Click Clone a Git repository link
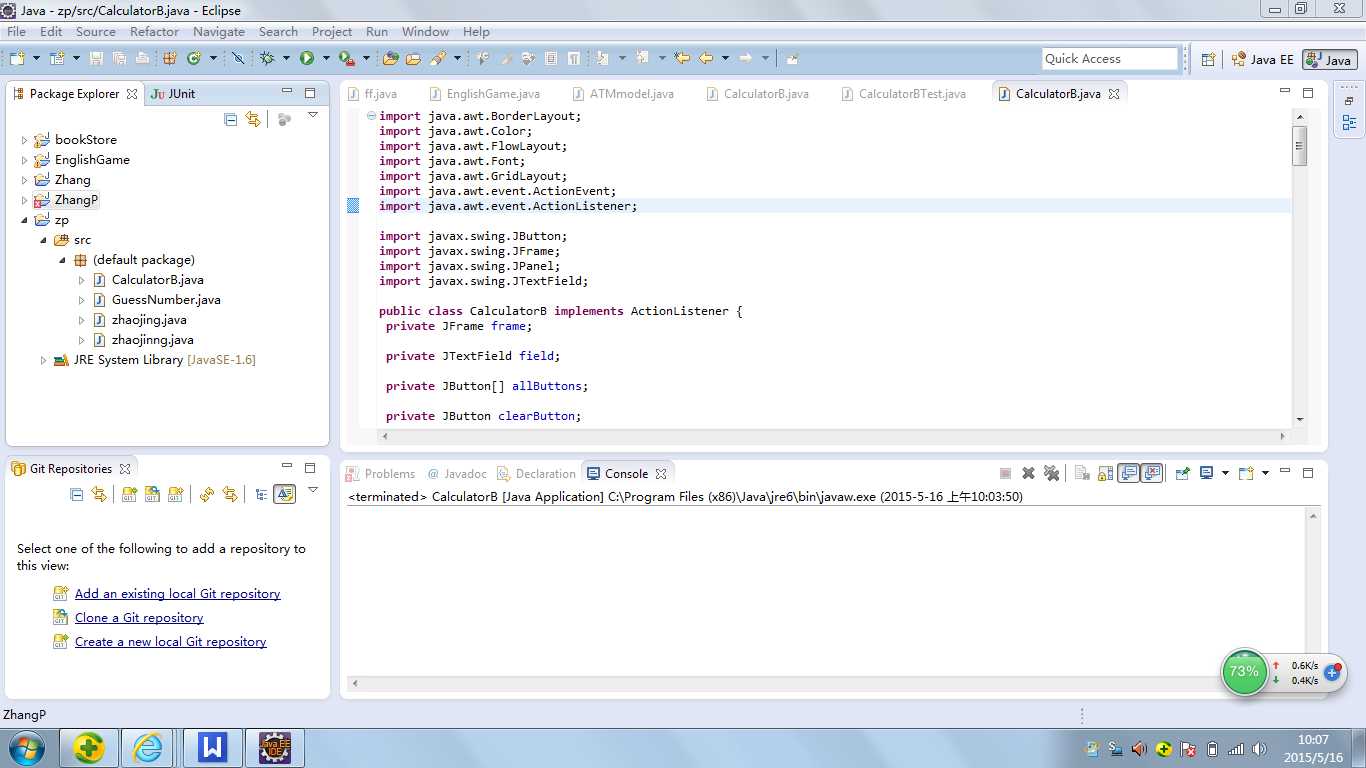Image resolution: width=1366 pixels, height=768 pixels. [139, 618]
